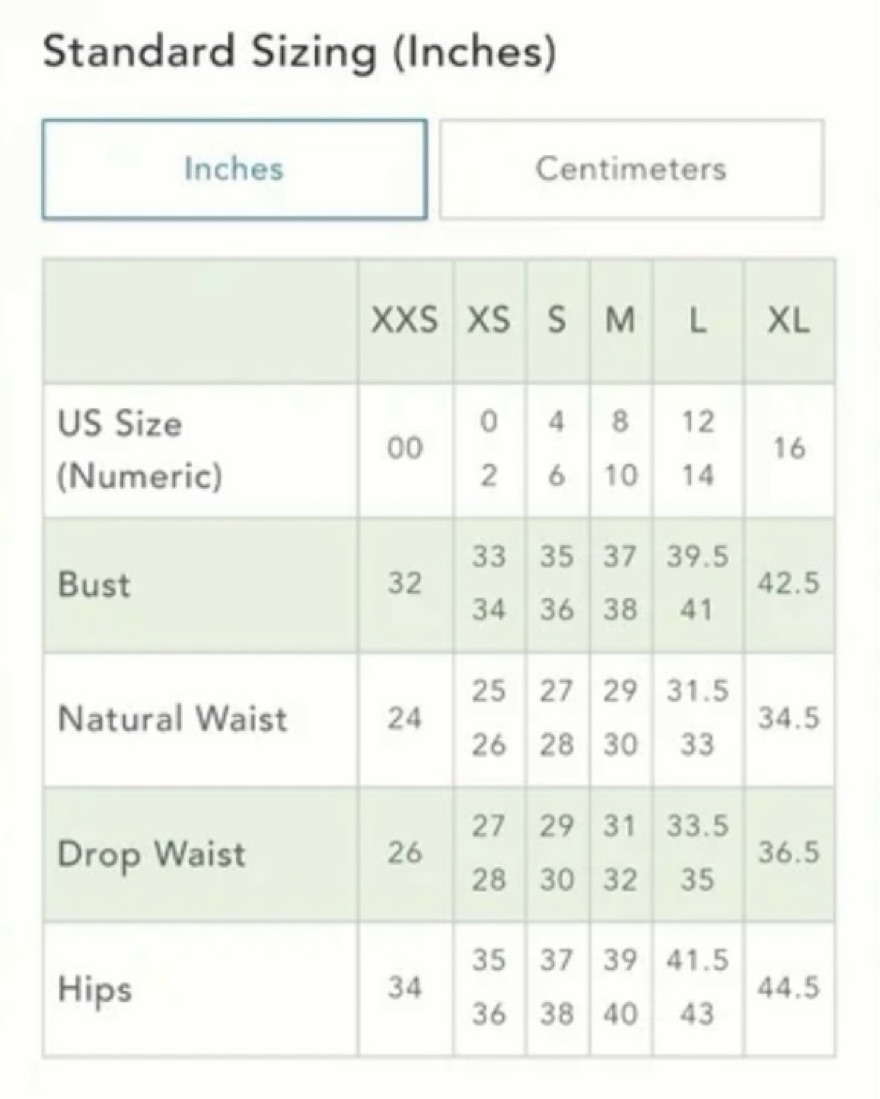Screen dimensions: 880x1099
Task: Click the L column header
Action: tap(697, 321)
